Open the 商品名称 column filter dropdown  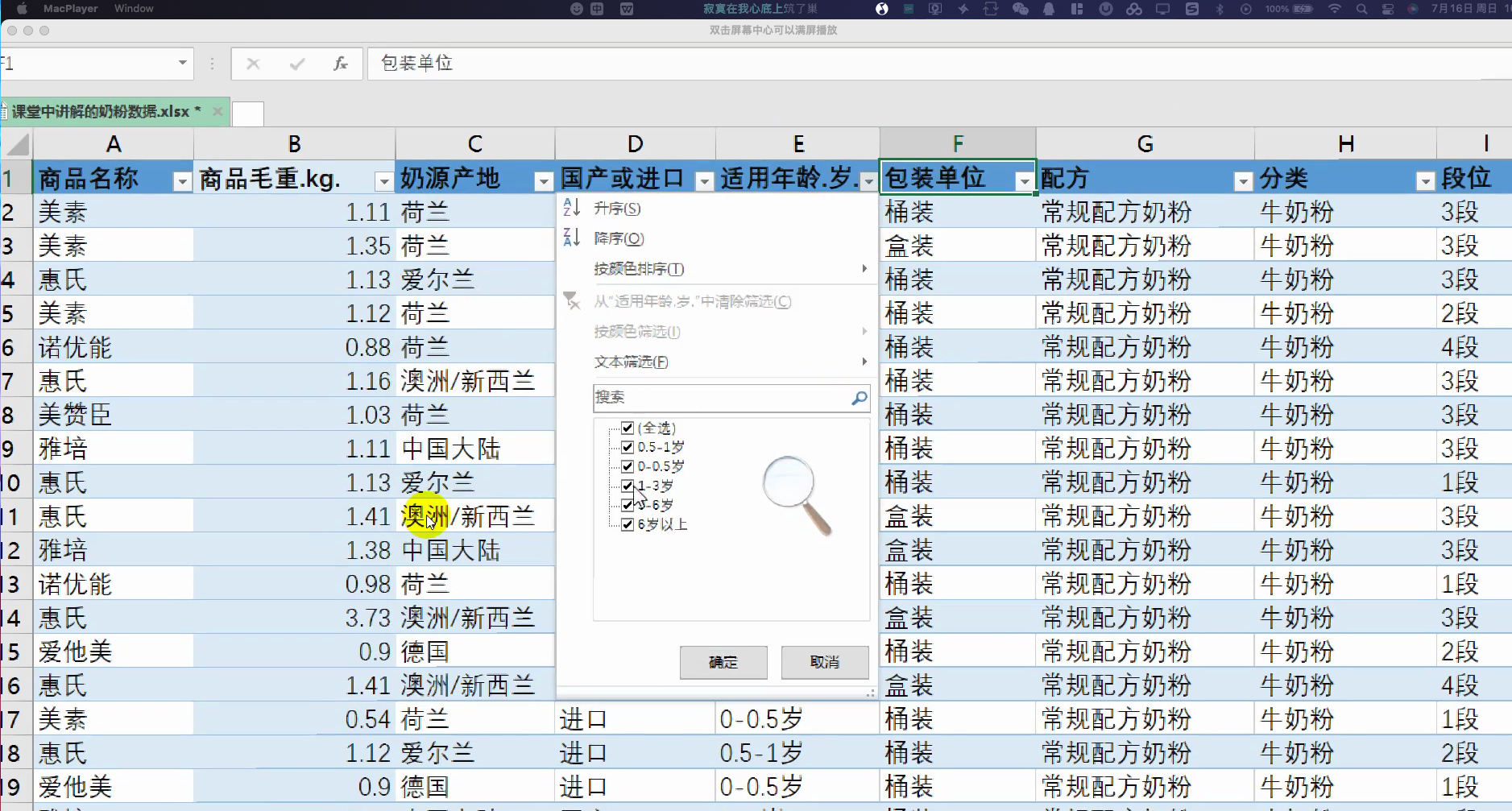tap(182, 182)
